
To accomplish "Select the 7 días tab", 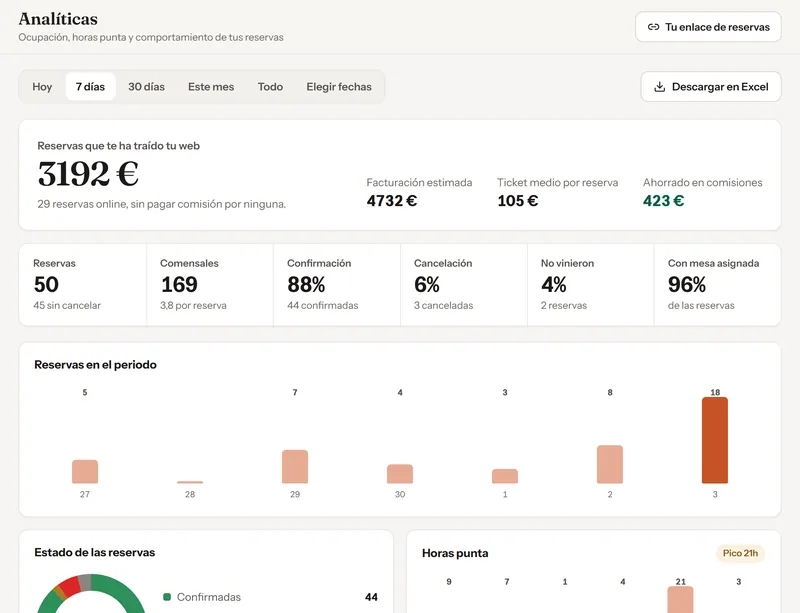I will (x=90, y=87).
